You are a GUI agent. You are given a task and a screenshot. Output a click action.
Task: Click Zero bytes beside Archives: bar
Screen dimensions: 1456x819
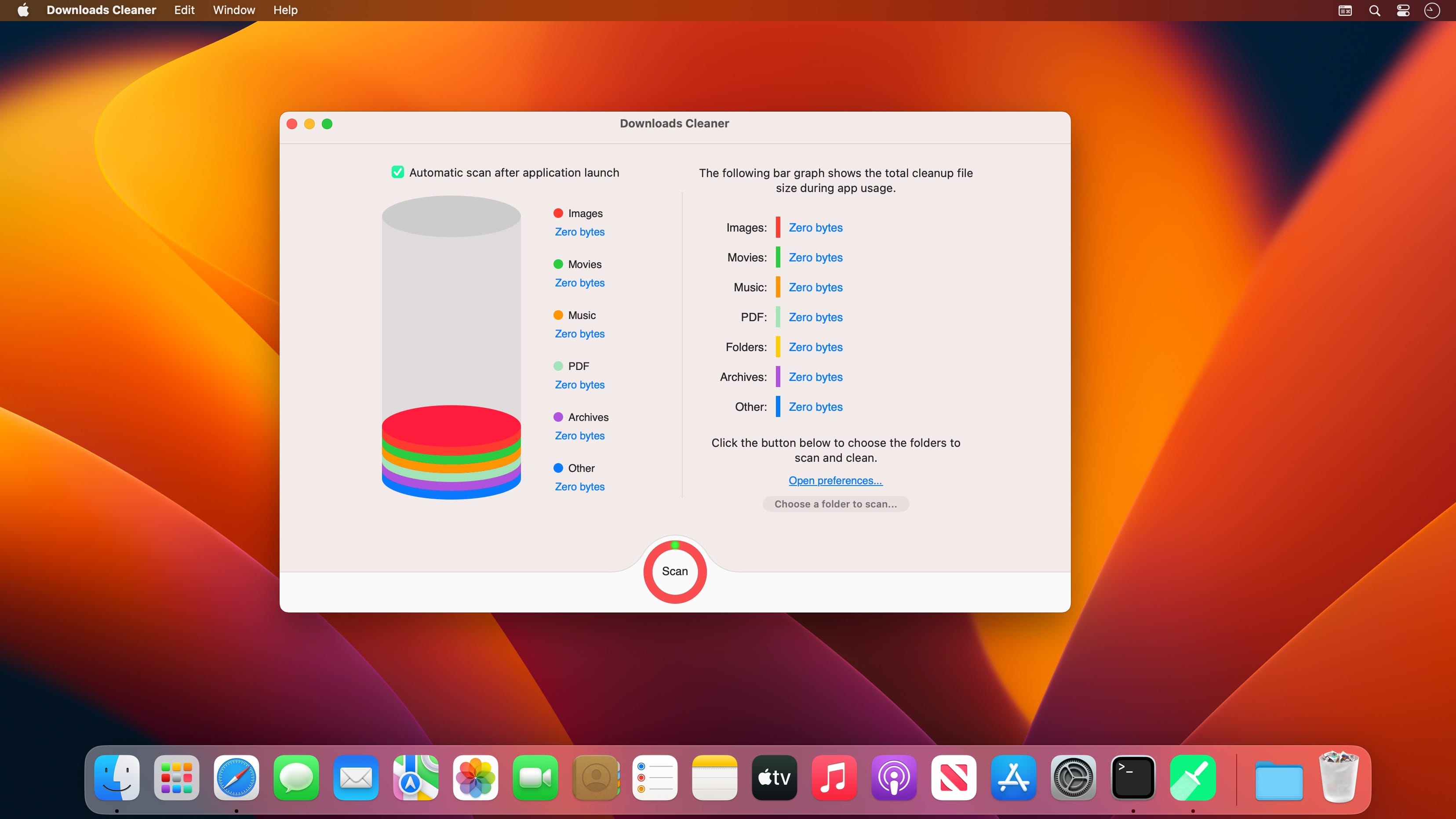[815, 377]
